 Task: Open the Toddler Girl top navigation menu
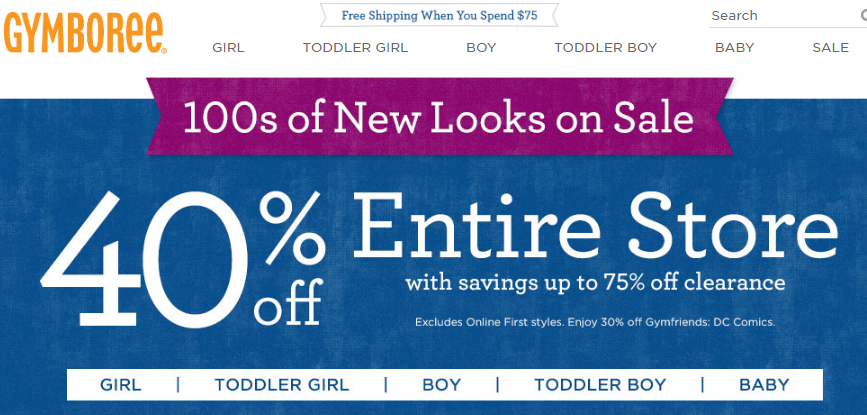click(355, 48)
